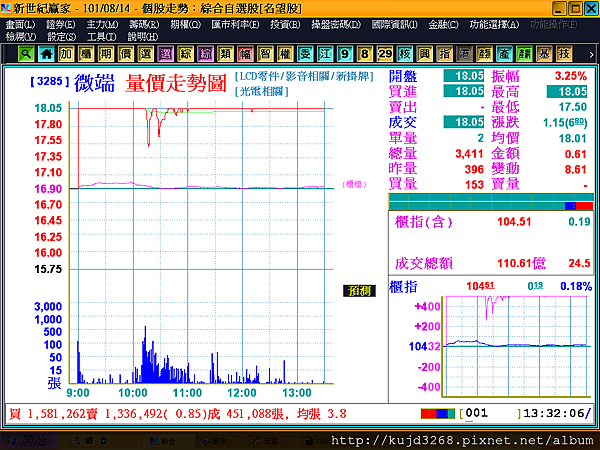Open the 投資(B) menu
This screenshot has width=600, height=450.
click(x=285, y=25)
